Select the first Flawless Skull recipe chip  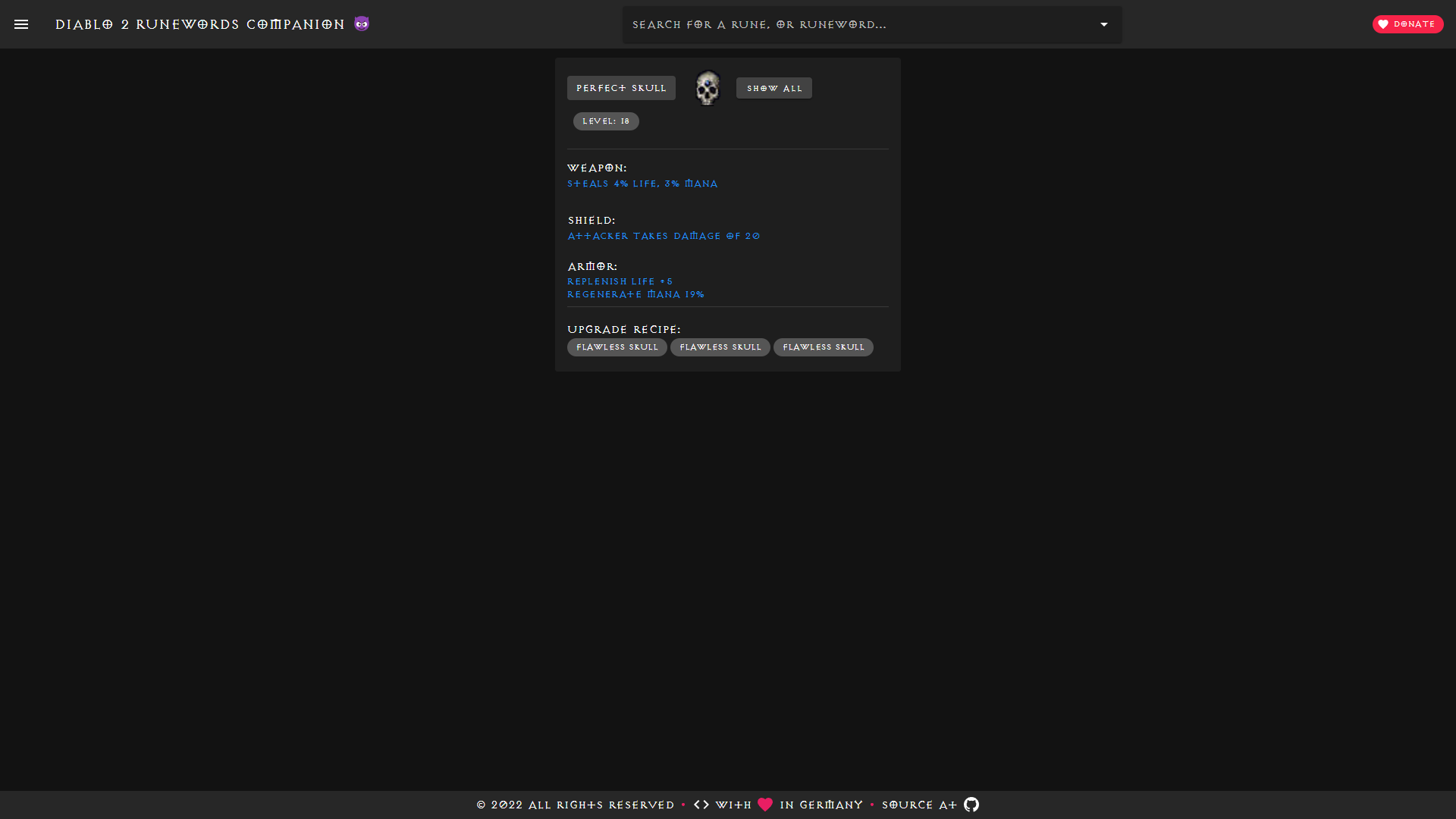coord(617,347)
